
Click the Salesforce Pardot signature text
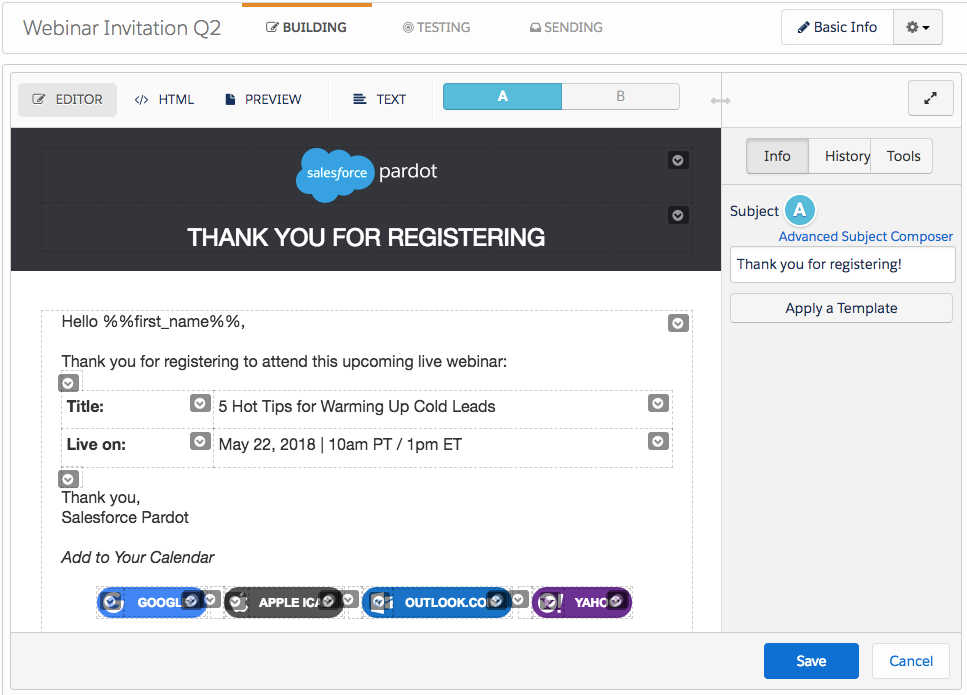coord(125,517)
